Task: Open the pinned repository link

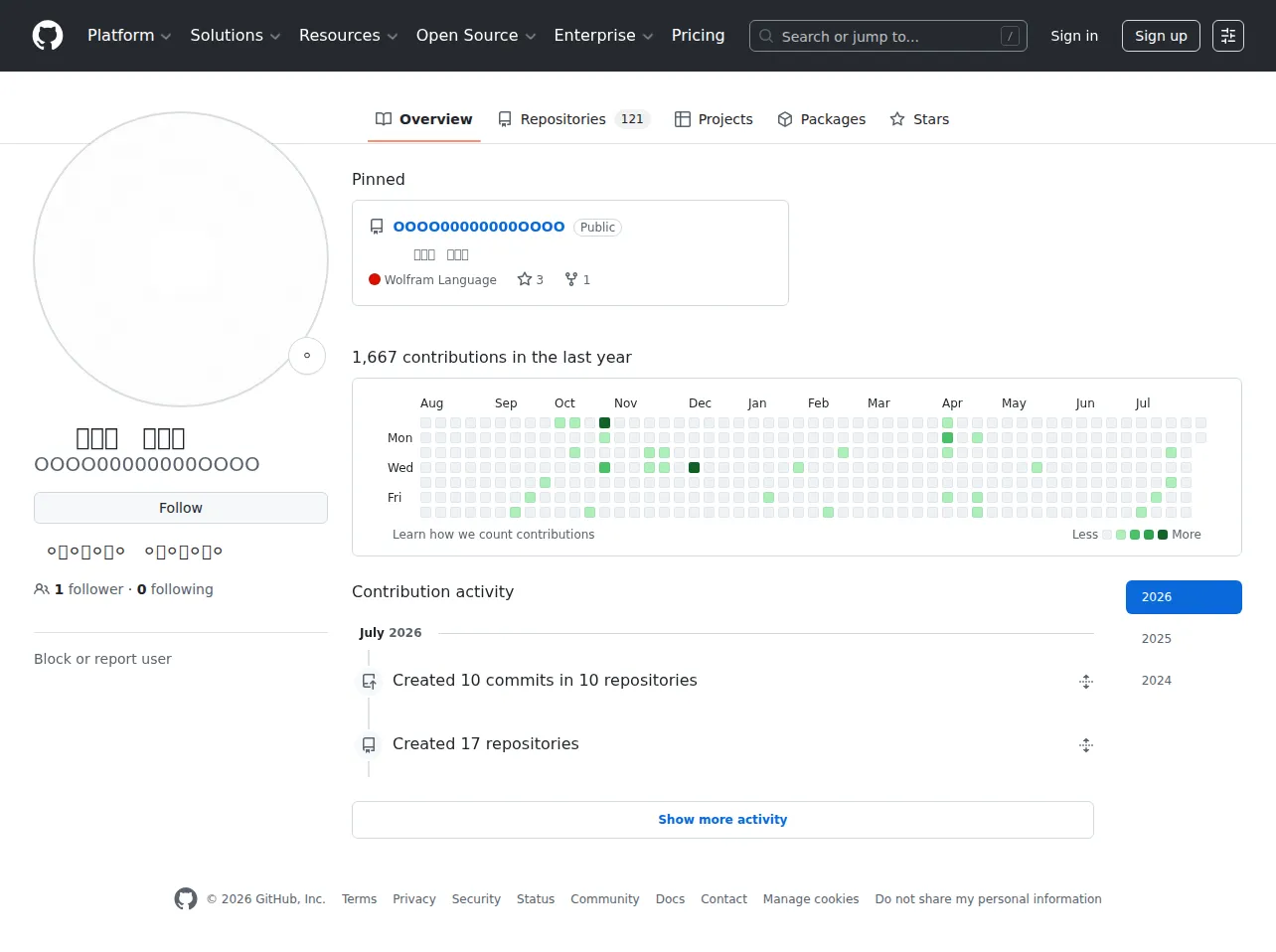Action: [479, 227]
